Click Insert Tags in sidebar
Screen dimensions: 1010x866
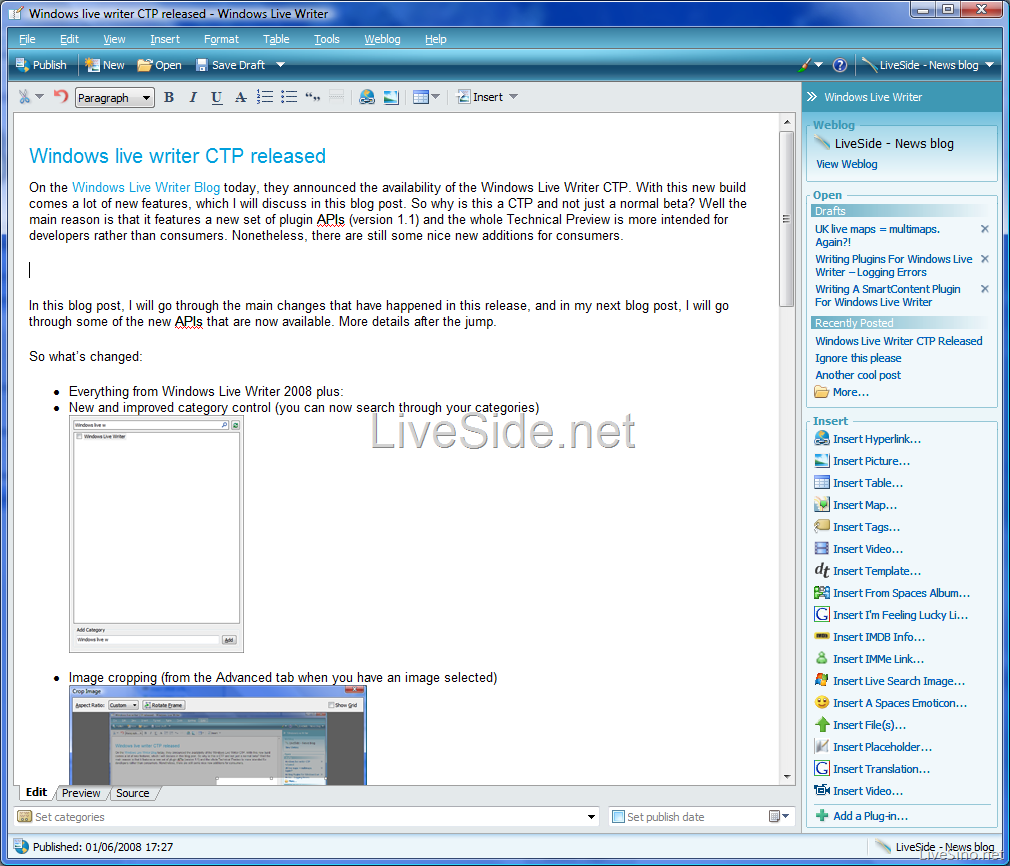(x=857, y=526)
